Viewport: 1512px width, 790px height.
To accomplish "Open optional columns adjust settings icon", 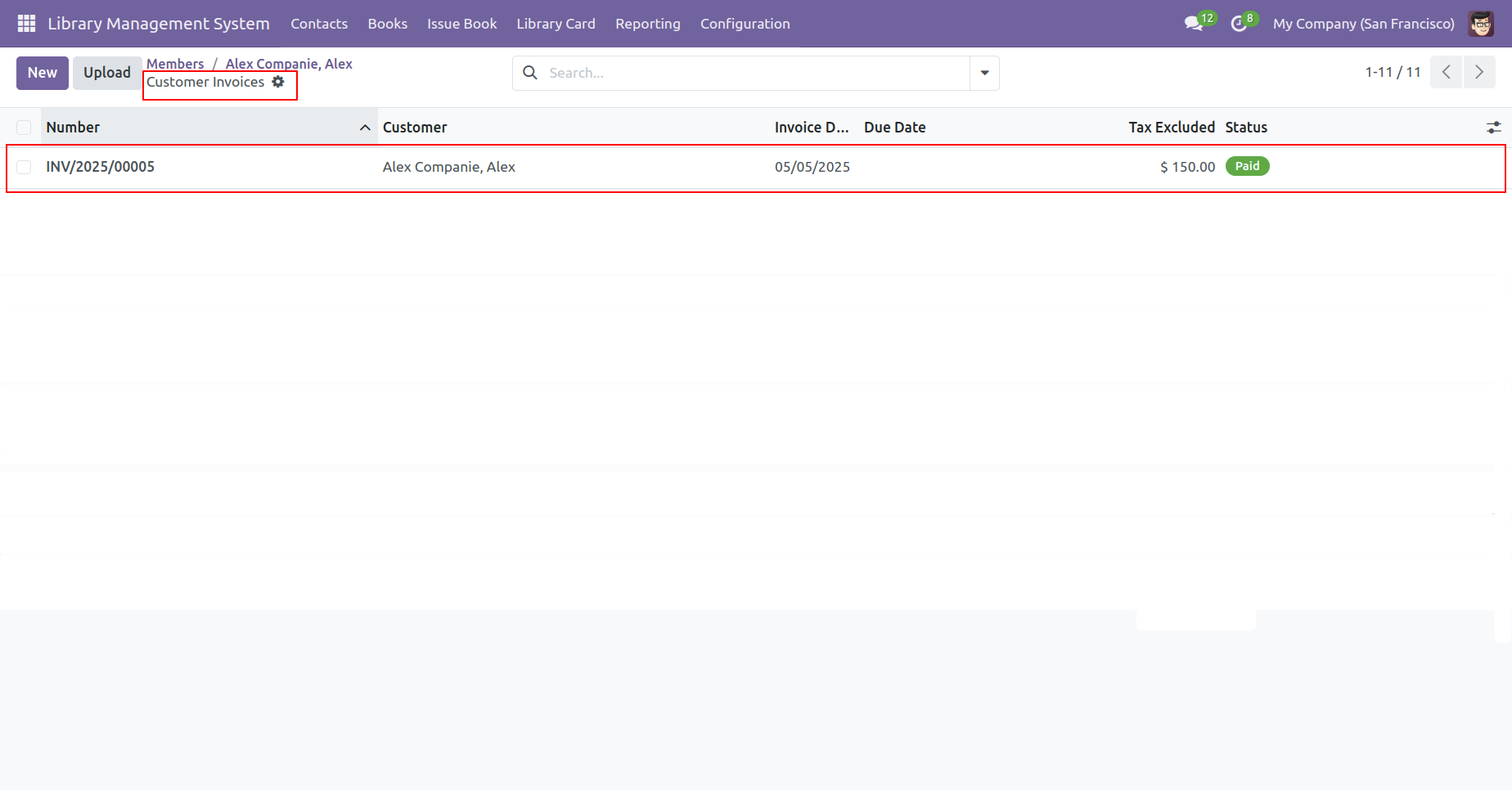I will pos(1493,128).
